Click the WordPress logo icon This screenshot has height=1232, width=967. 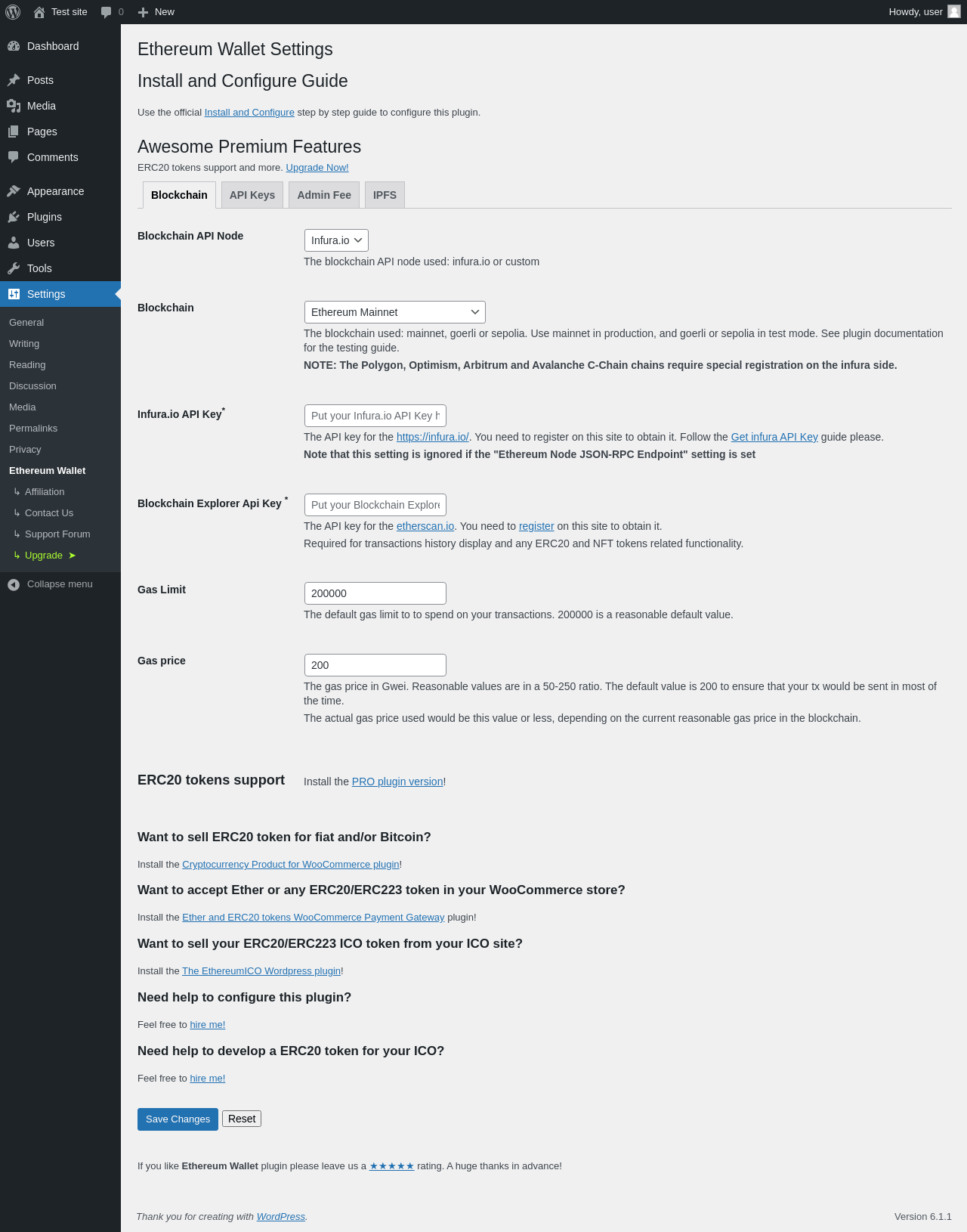tap(13, 12)
